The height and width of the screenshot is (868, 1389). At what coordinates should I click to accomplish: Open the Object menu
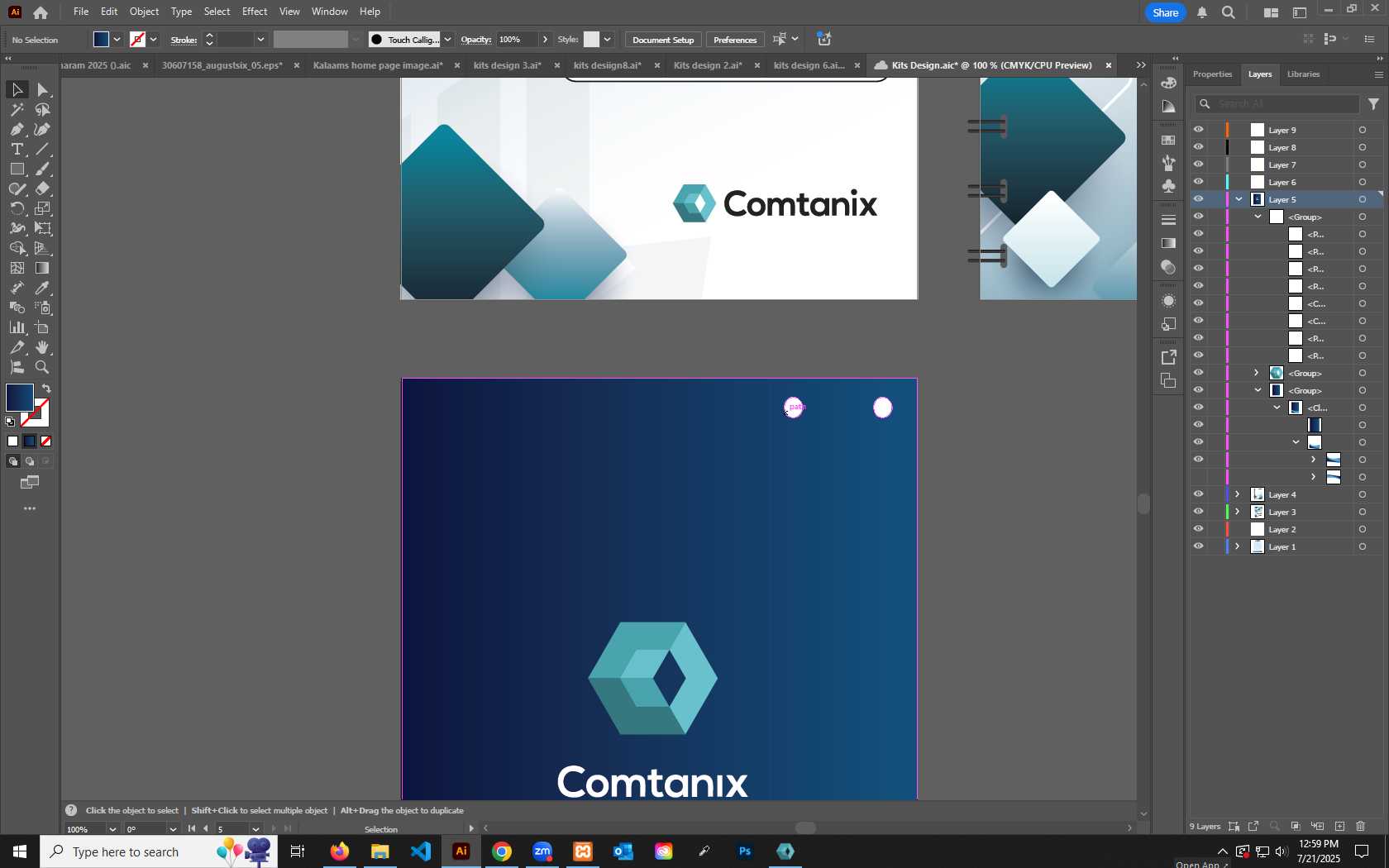(x=144, y=12)
